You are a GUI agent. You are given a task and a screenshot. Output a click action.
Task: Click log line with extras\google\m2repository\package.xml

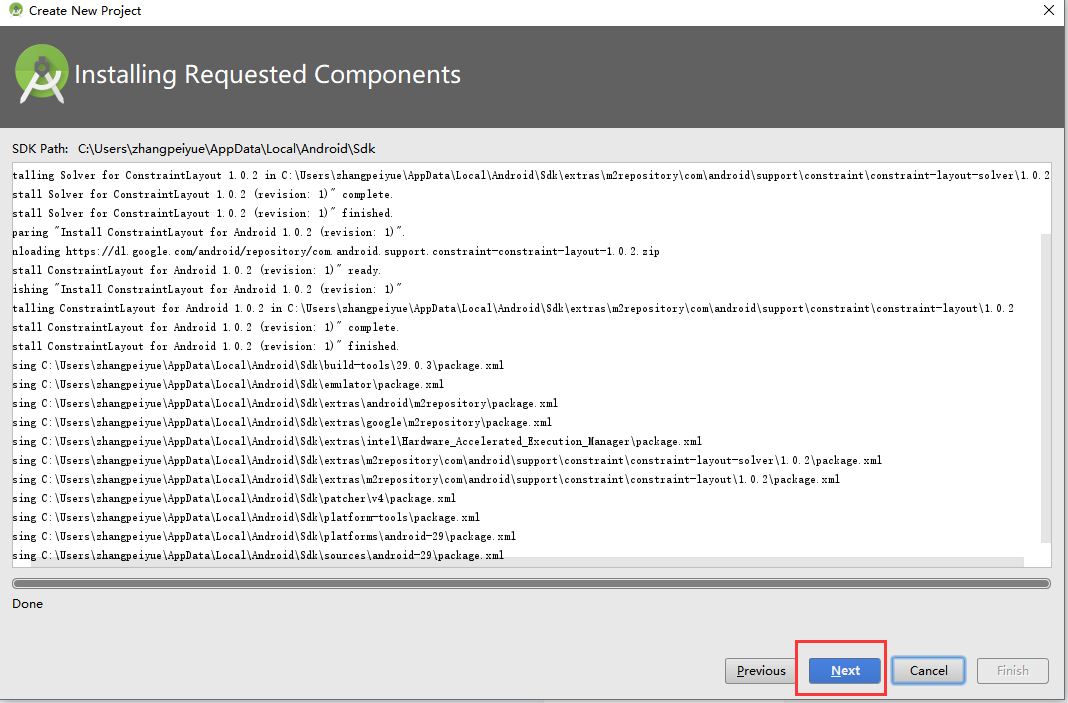[x=282, y=422]
